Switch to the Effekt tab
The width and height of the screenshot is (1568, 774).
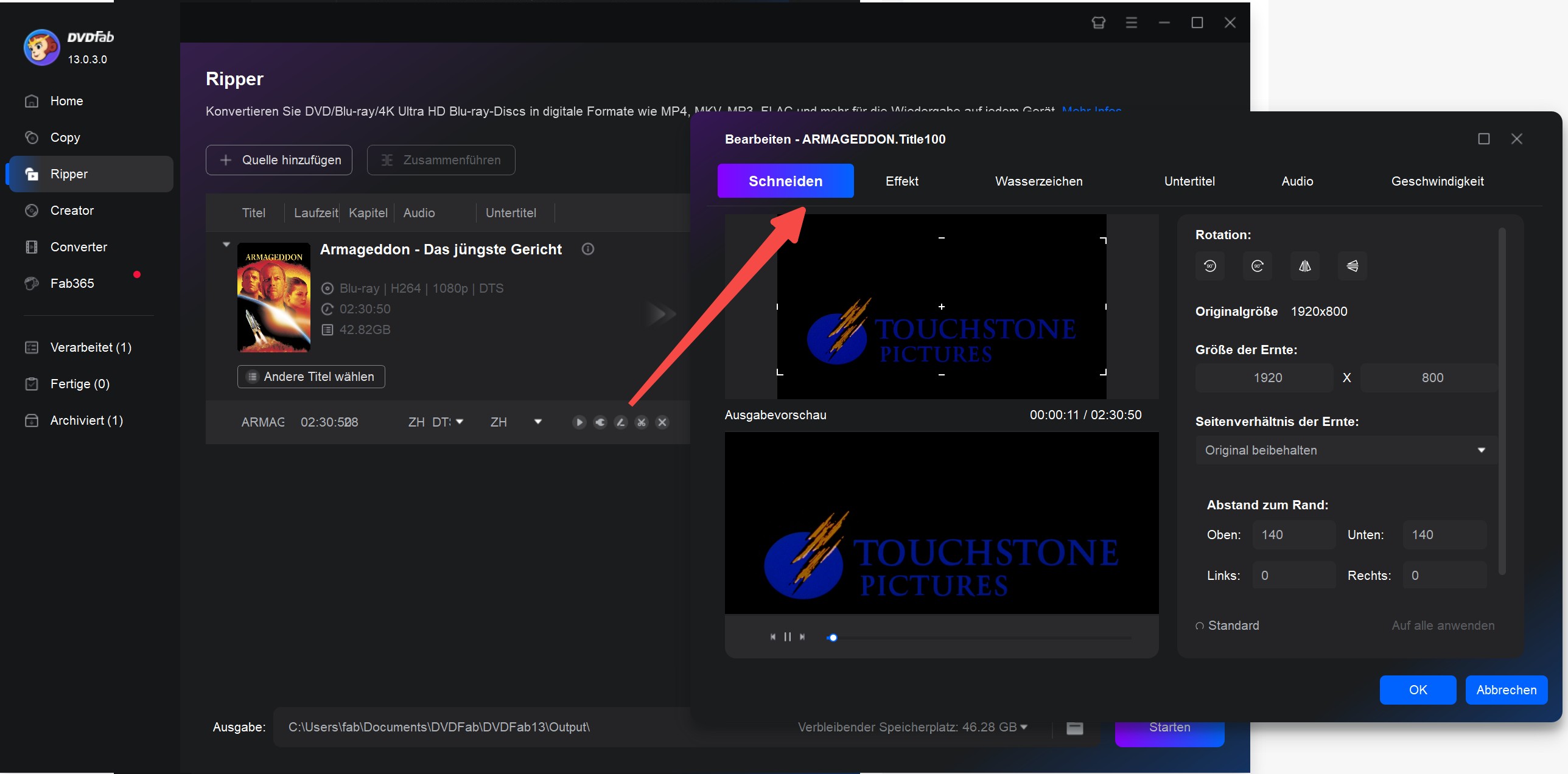click(901, 181)
